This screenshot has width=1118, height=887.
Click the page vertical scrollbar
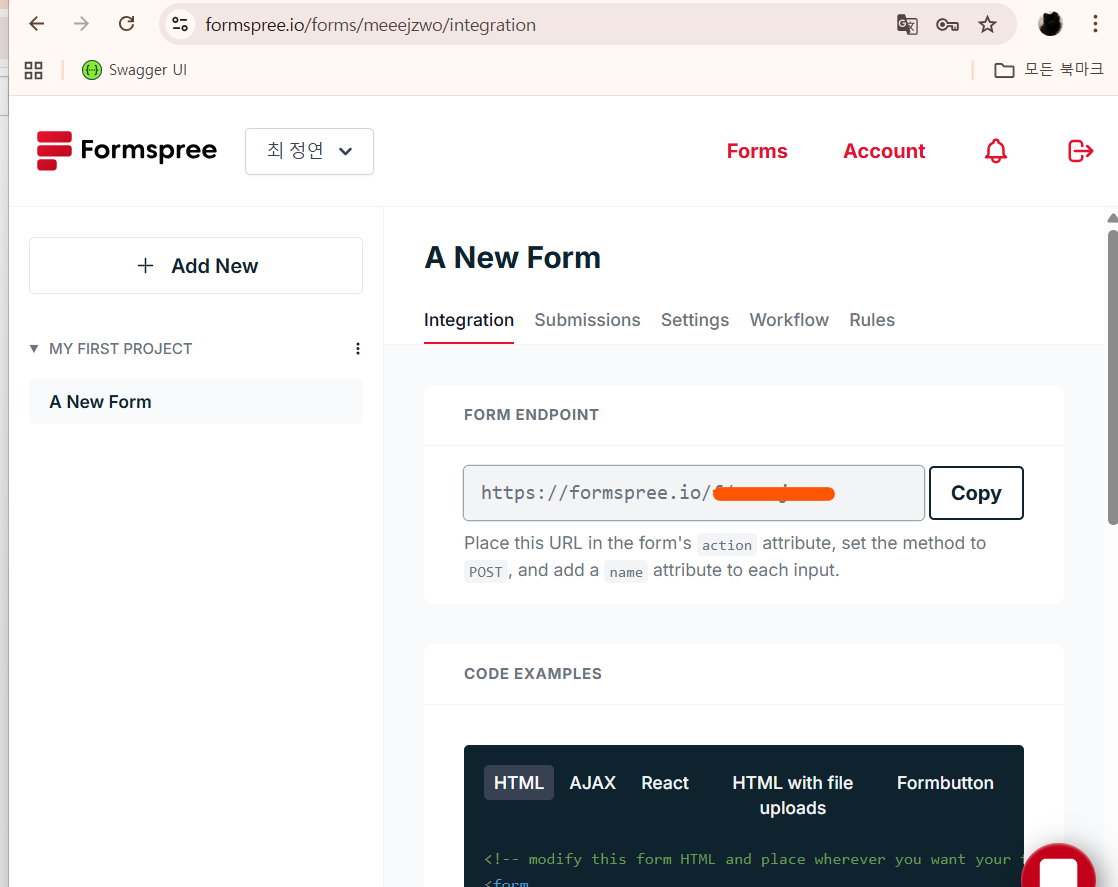[x=1112, y=377]
